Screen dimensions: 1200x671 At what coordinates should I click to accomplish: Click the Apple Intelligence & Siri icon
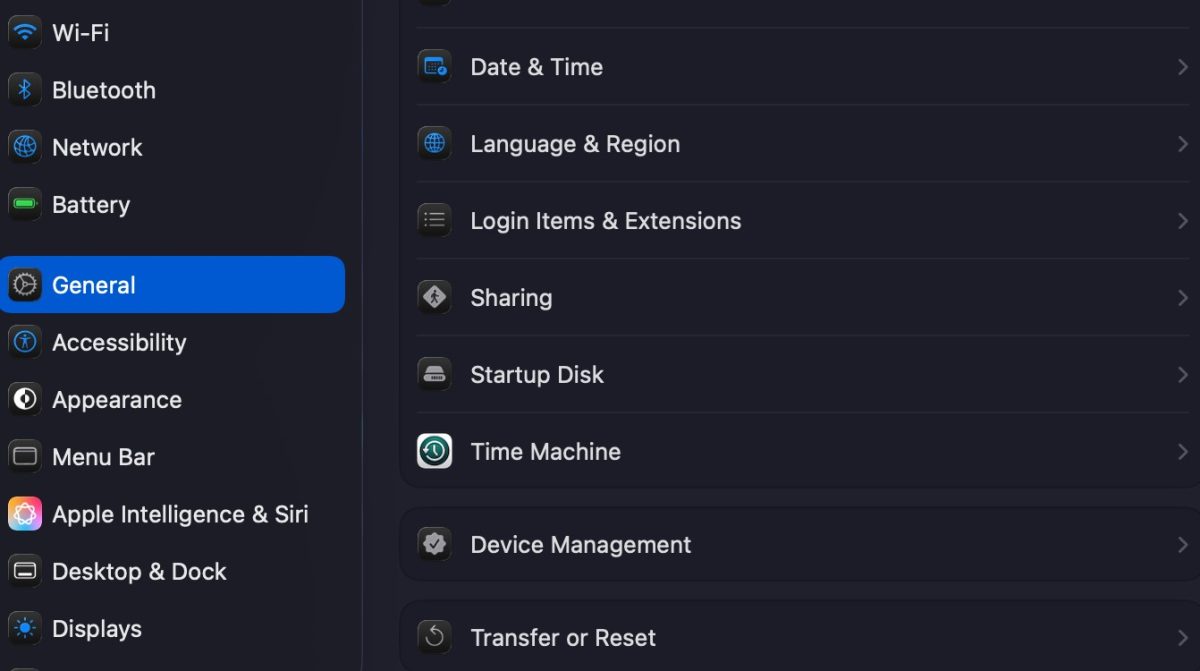click(x=24, y=513)
